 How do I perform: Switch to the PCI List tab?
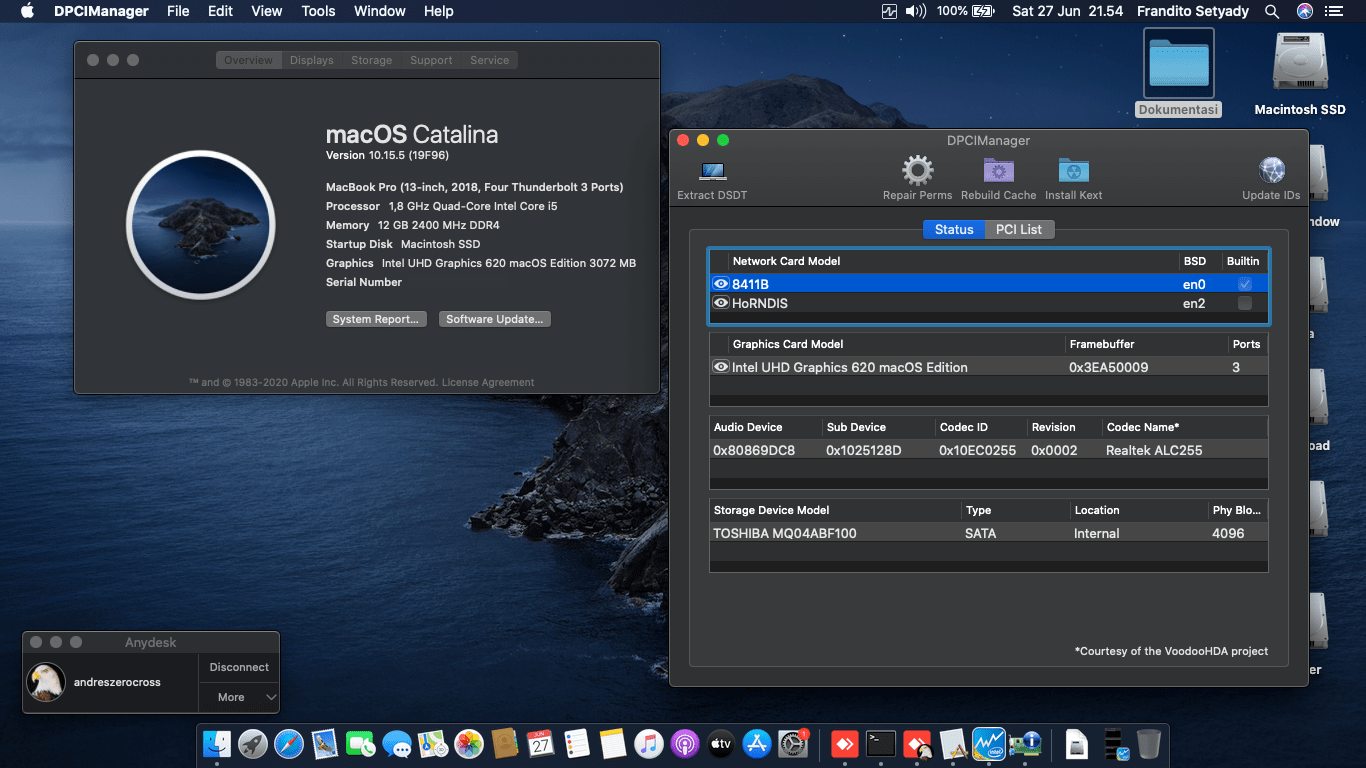[1018, 229]
